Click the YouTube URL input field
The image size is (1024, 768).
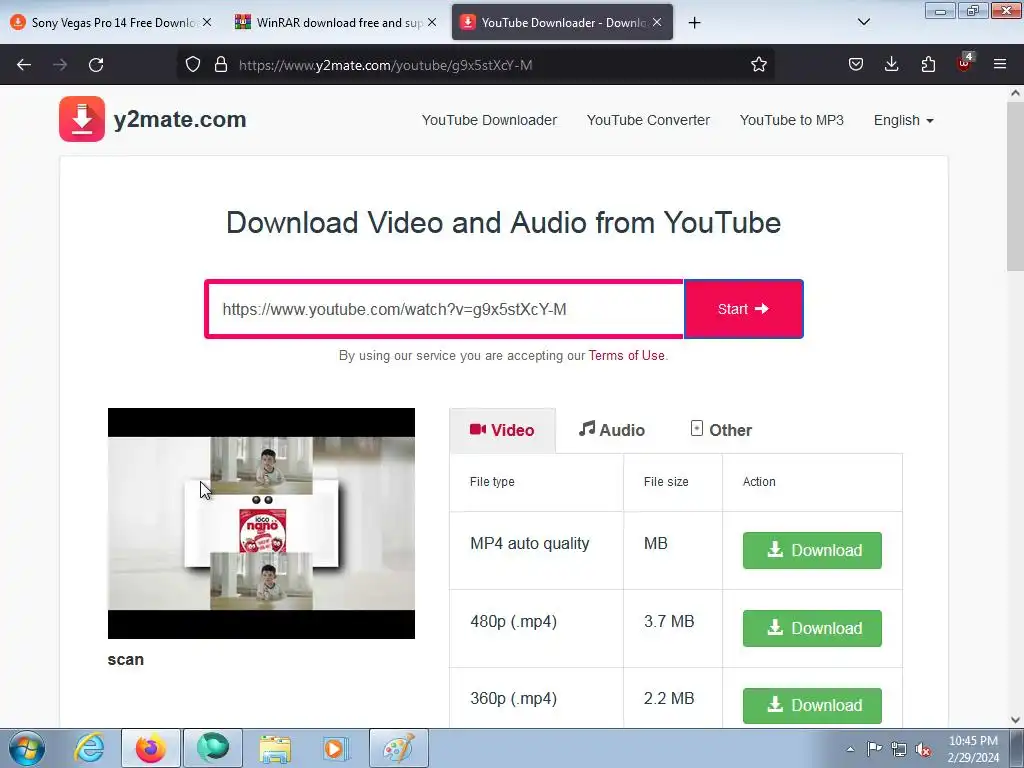[x=445, y=309]
